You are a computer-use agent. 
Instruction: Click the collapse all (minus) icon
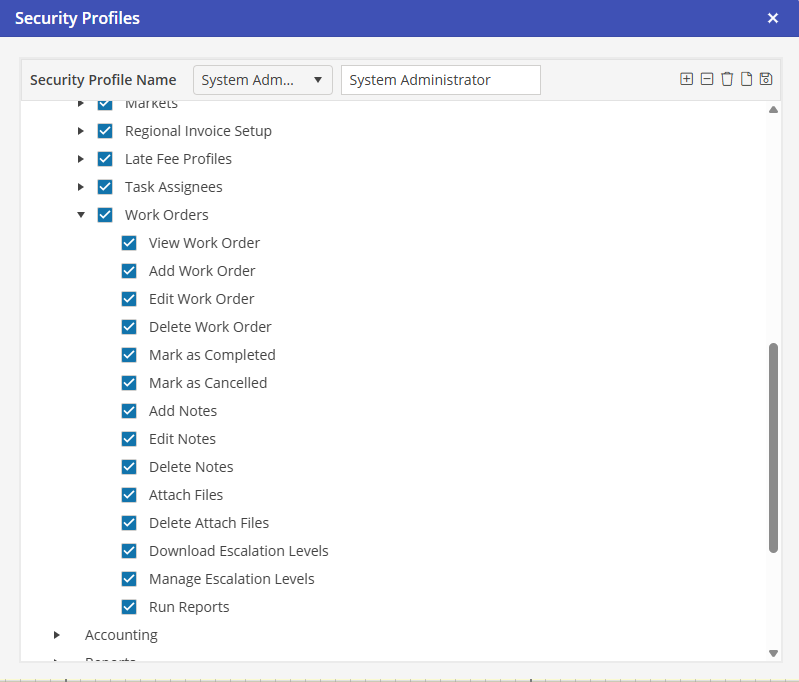[x=707, y=79]
